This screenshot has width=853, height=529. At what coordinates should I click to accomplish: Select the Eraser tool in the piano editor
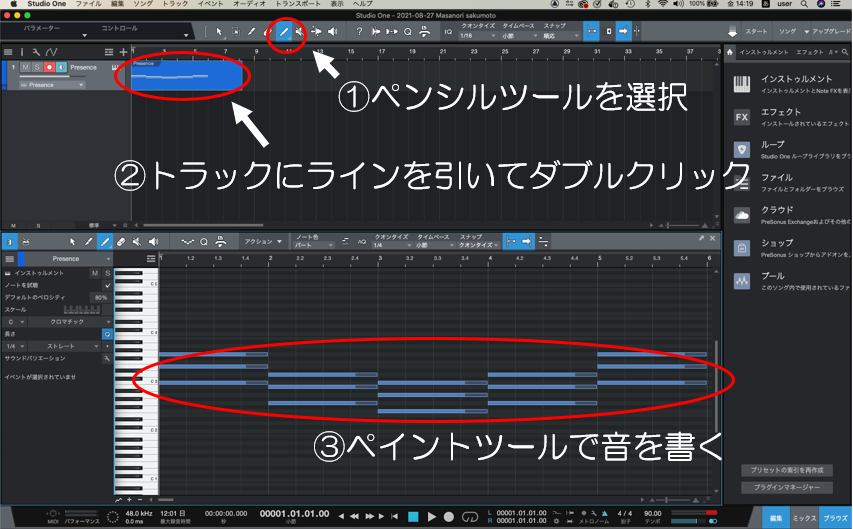point(121,242)
